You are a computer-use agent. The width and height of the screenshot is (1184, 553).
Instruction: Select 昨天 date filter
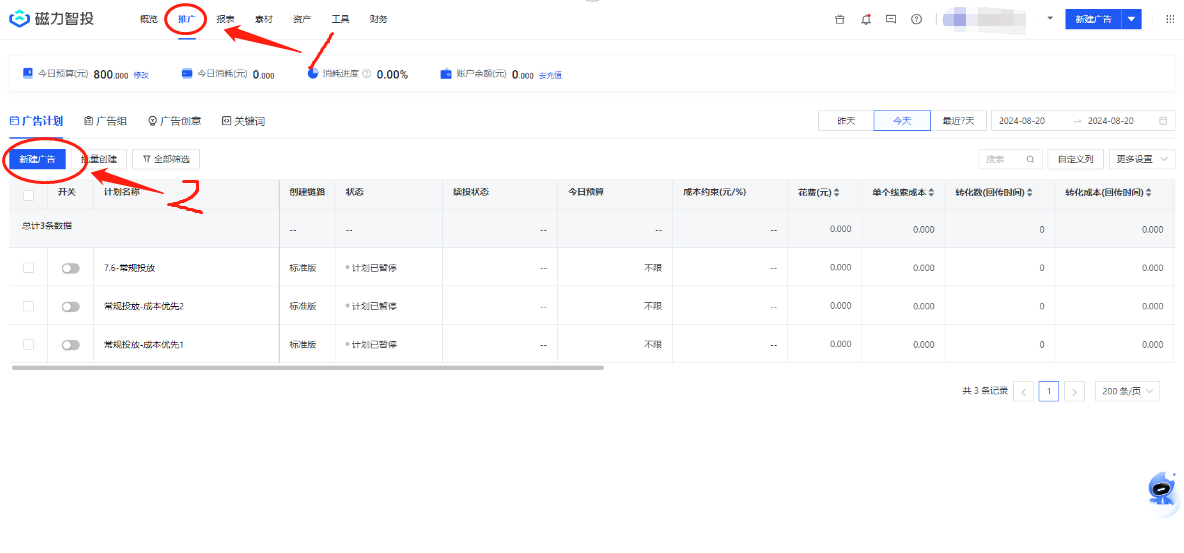coord(846,121)
